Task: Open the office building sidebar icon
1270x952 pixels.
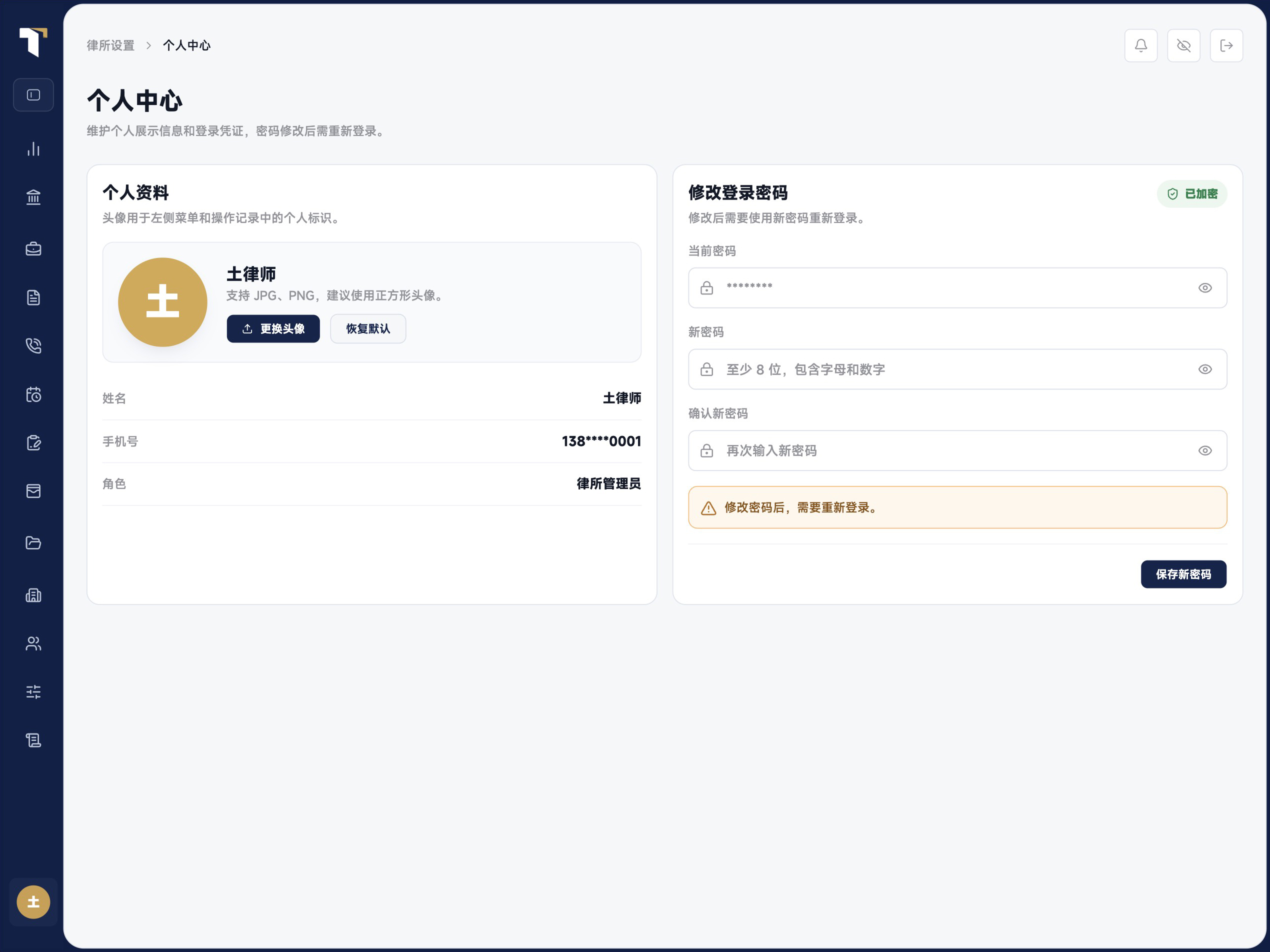Action: 33,595
